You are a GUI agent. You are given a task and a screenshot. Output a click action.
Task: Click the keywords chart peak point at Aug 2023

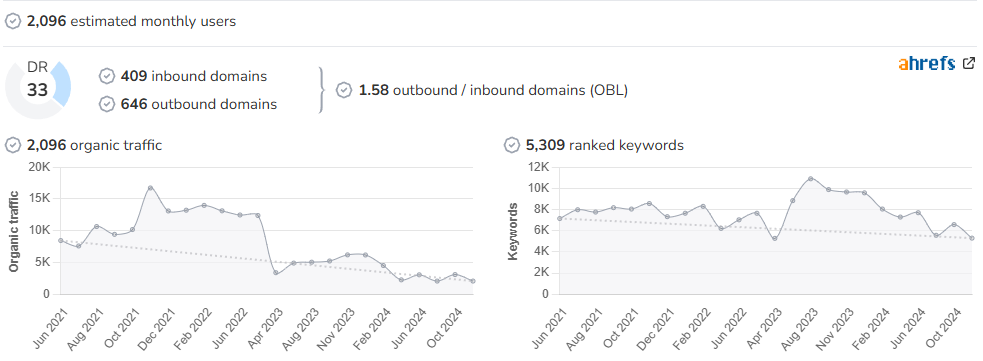811,179
